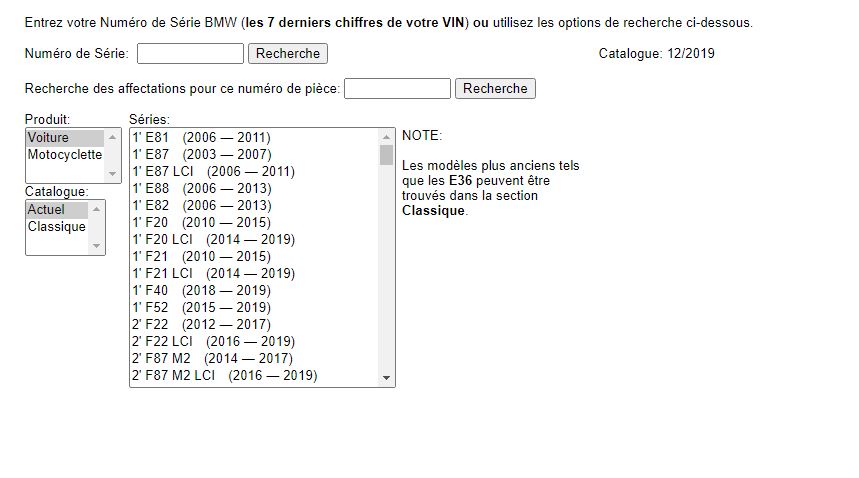Click the part number search input field
The width and height of the screenshot is (859, 478).
click(x=397, y=88)
